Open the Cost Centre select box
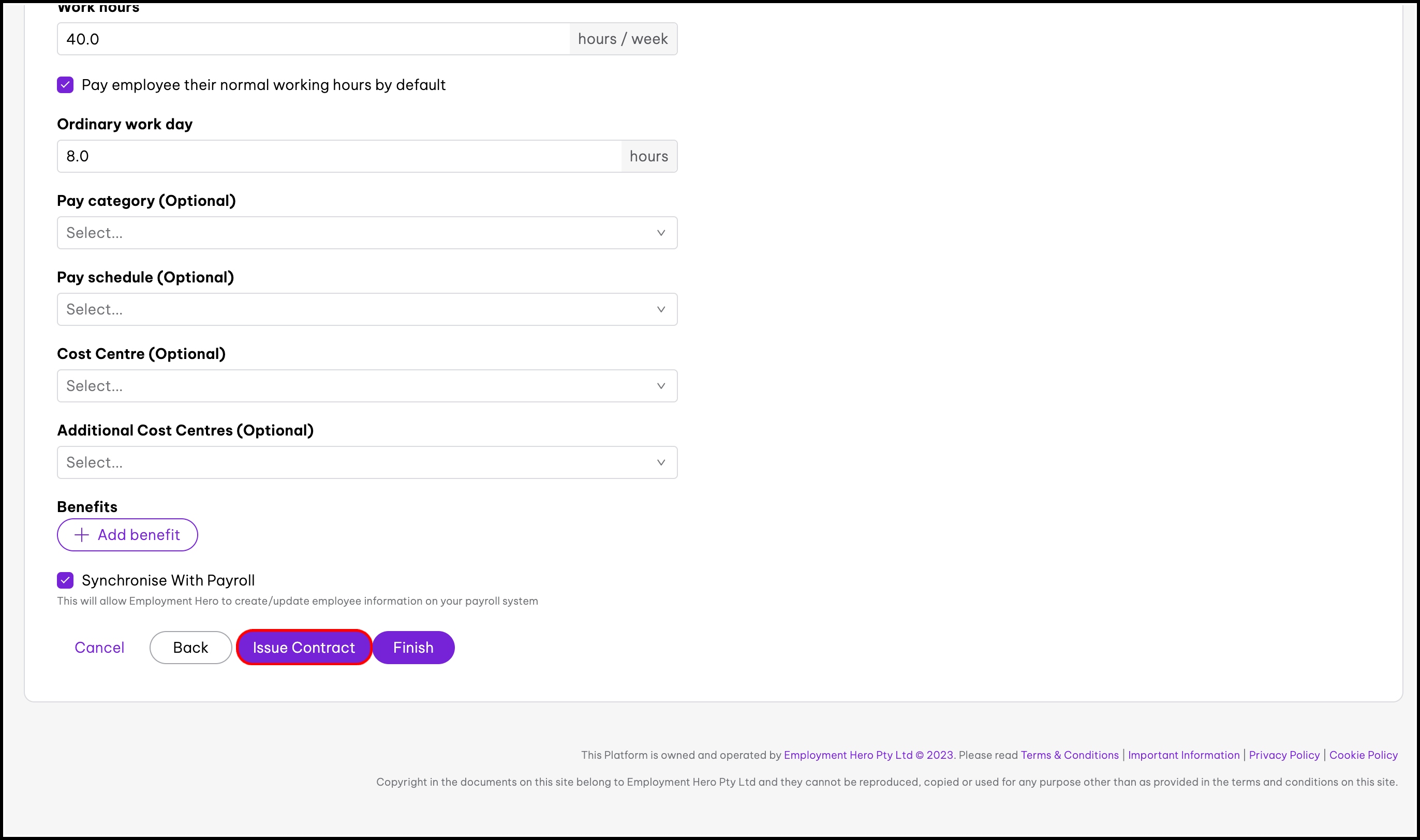 pos(357,386)
